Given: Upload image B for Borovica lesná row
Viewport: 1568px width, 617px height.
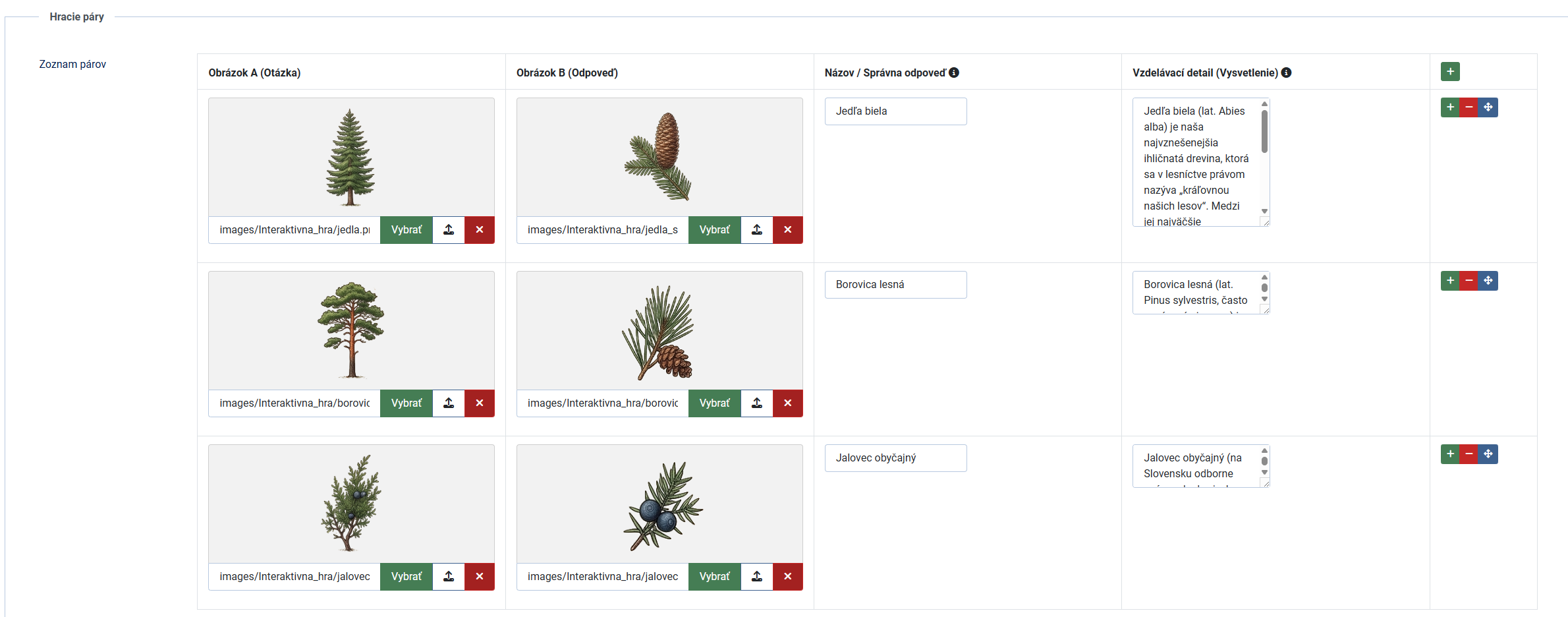Looking at the screenshot, I should [757, 403].
